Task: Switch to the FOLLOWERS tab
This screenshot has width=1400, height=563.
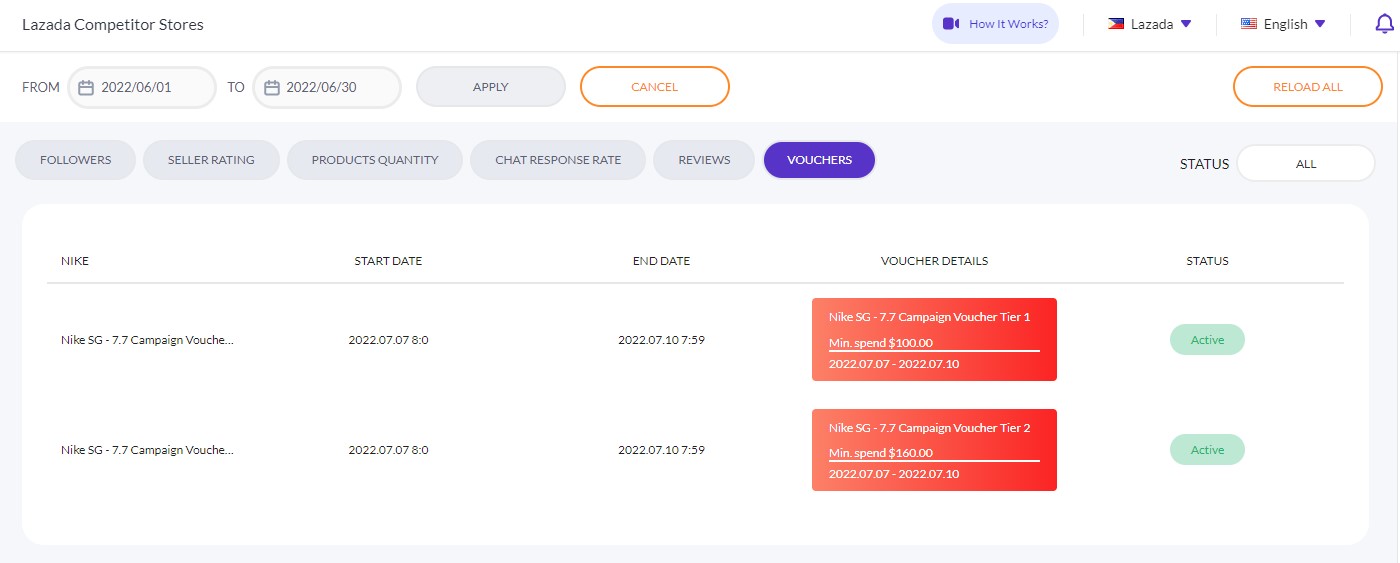Action: point(75,160)
